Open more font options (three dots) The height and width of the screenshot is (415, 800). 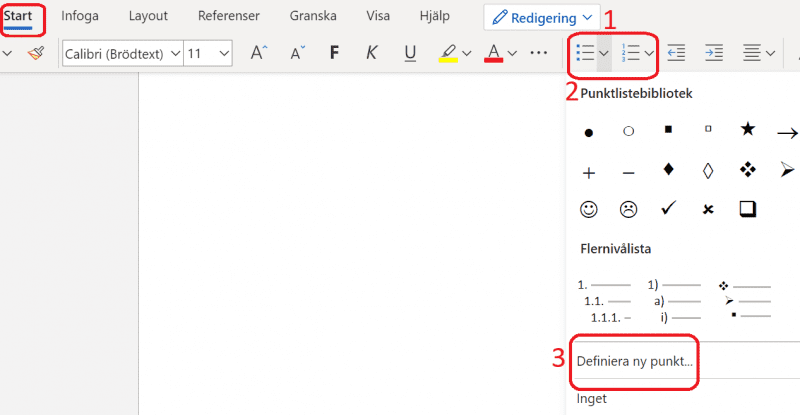539,53
